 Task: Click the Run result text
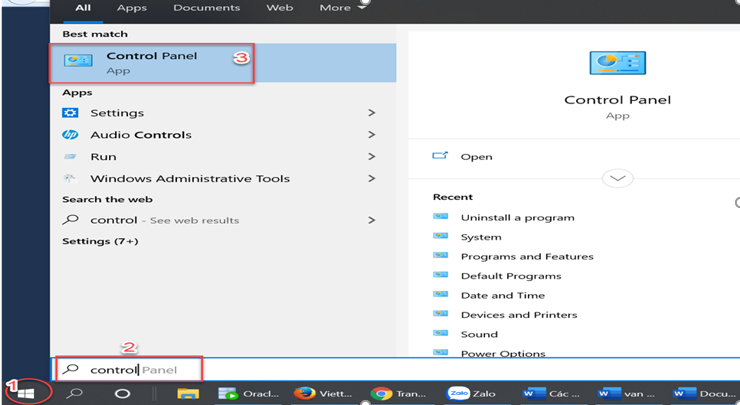pyautogui.click(x=103, y=157)
